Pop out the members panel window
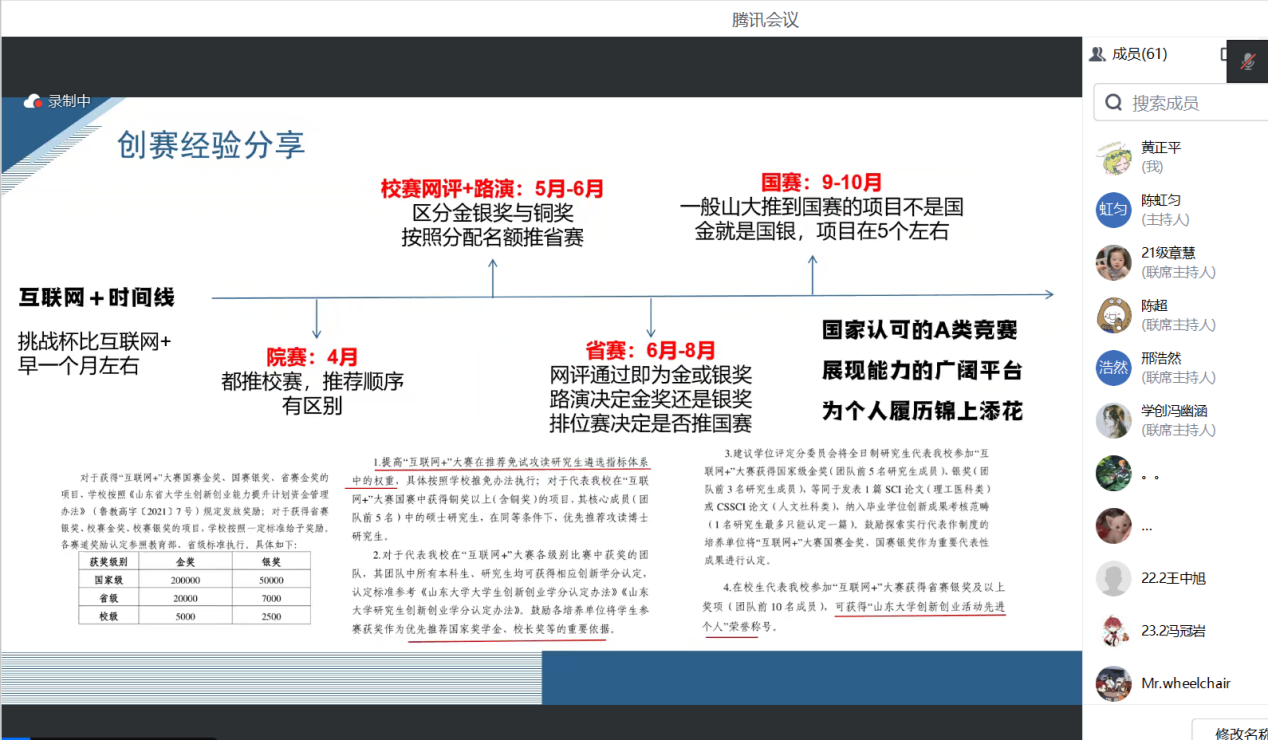Image resolution: width=1268 pixels, height=740 pixels. click(x=1225, y=54)
